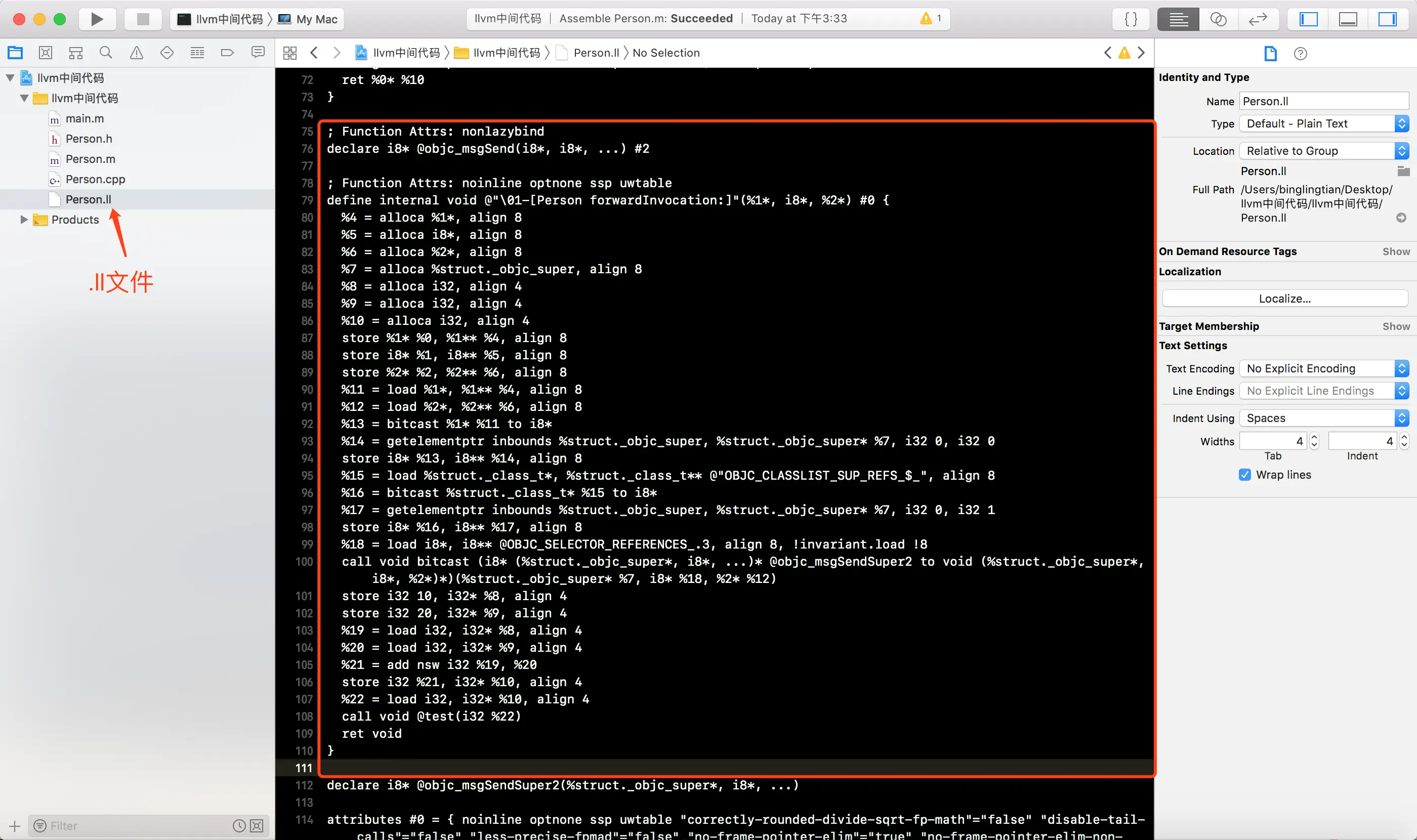
Task: Open the Issue navigator warning triangle icon
Action: (x=137, y=53)
